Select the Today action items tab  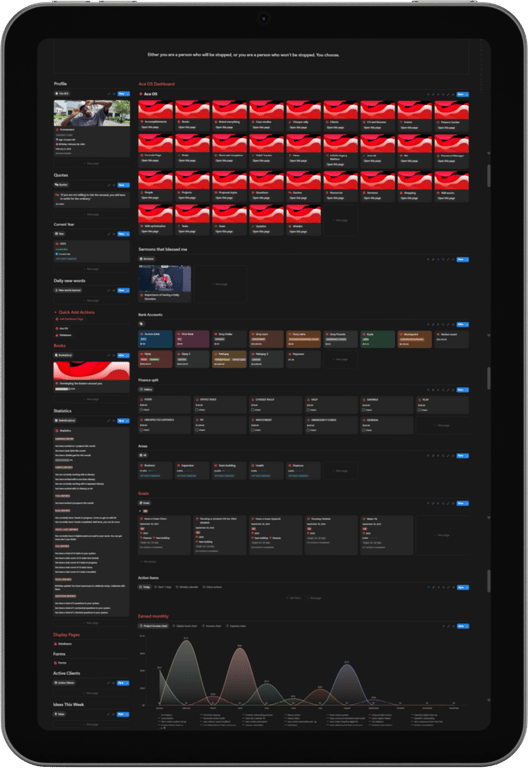(x=145, y=587)
